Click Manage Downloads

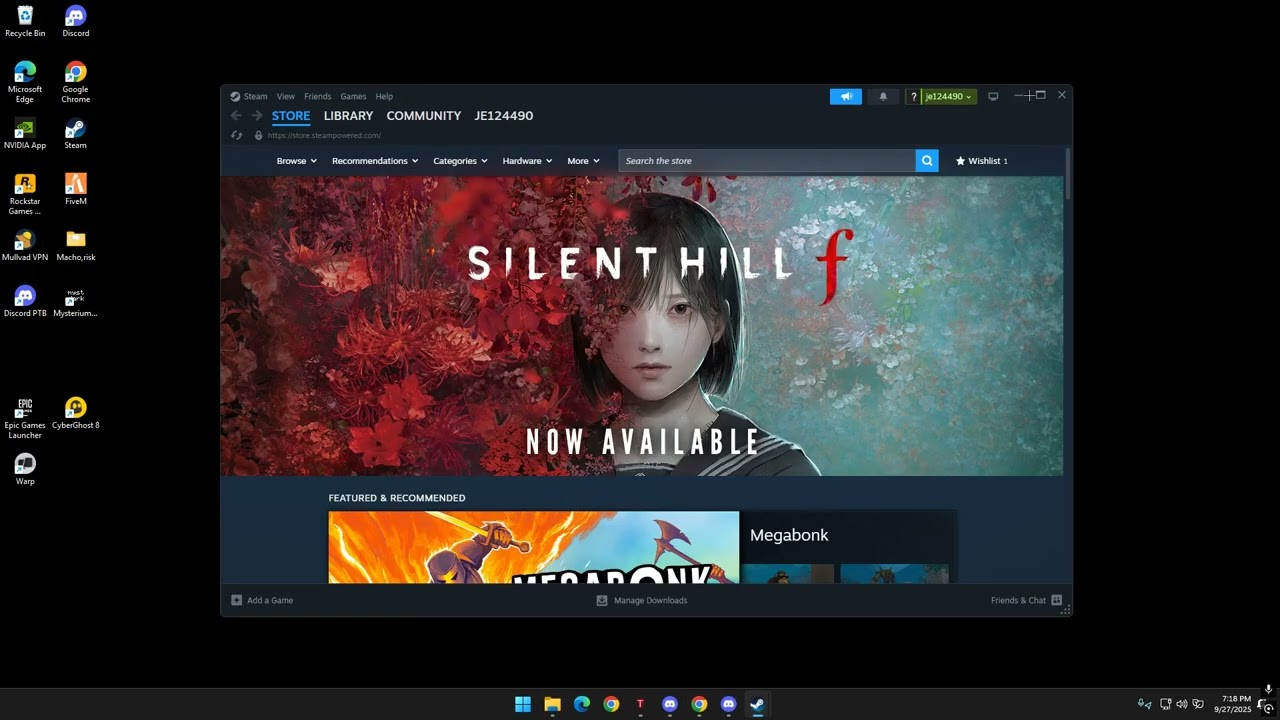coord(642,600)
